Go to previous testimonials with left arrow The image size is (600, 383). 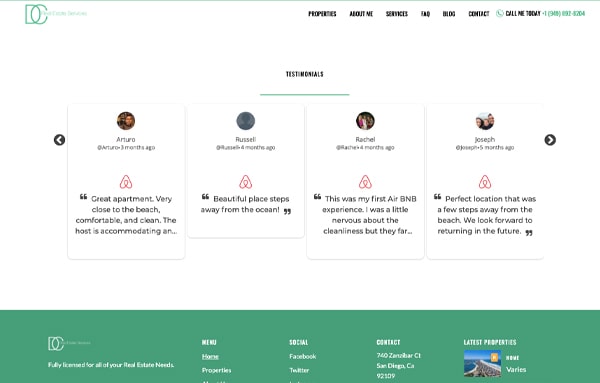[x=59, y=140]
